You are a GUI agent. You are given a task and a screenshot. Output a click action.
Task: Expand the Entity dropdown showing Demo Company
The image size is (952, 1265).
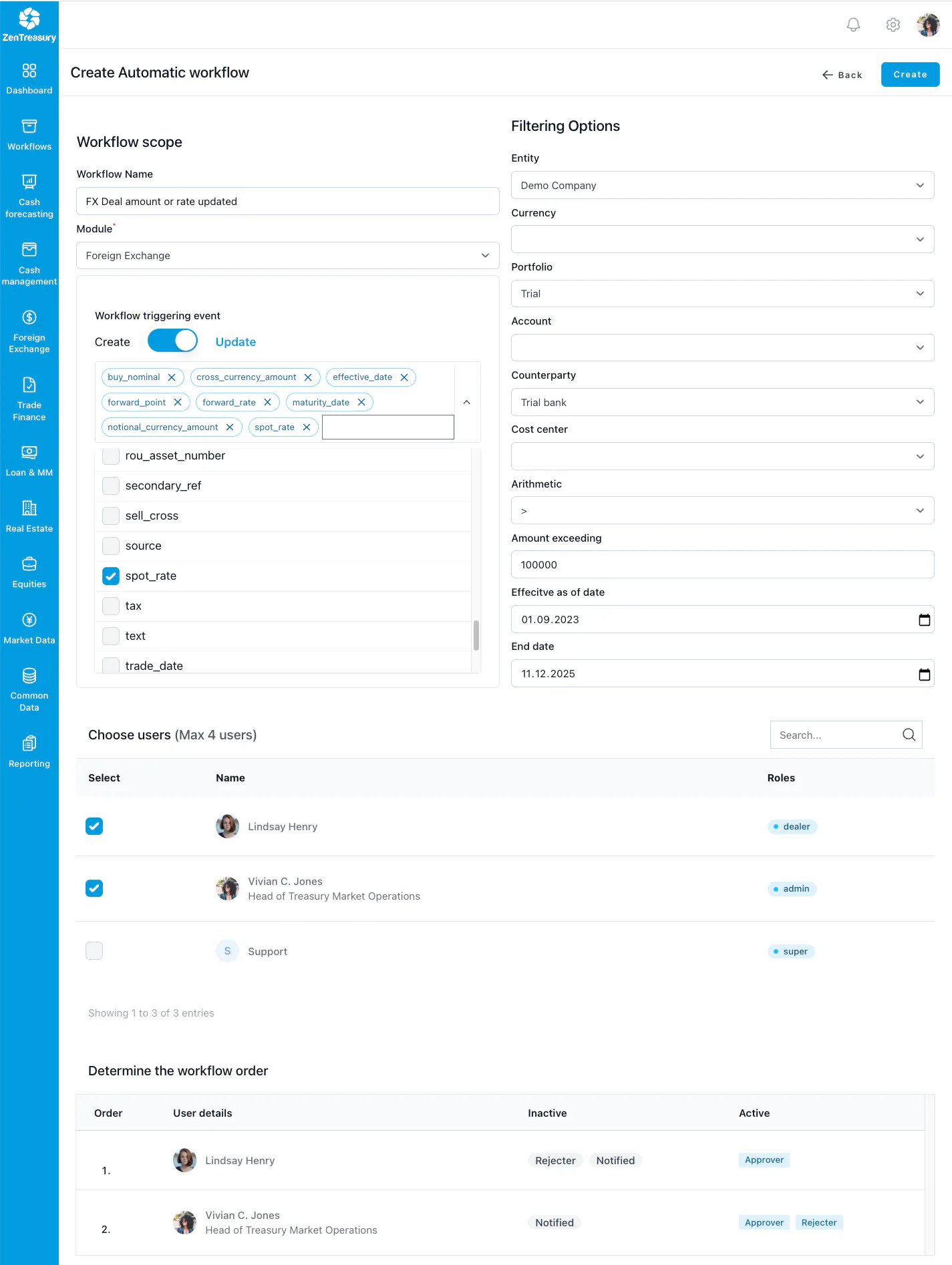click(722, 185)
